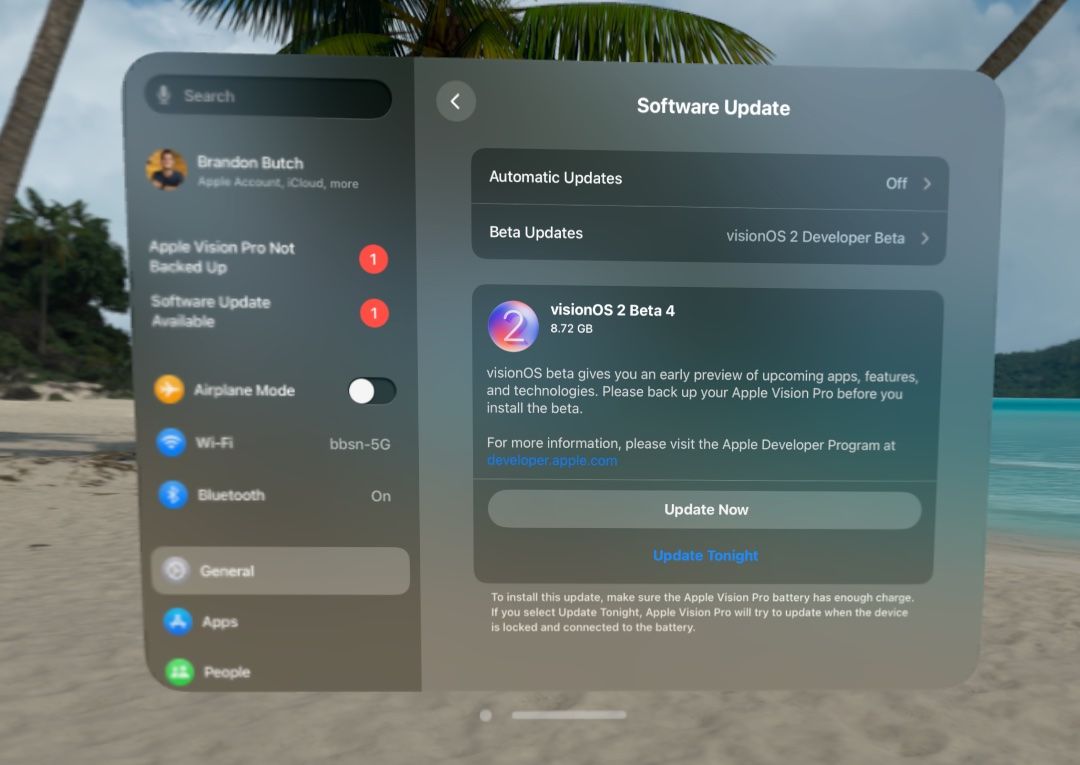Screen dimensions: 1080x765
Task: Click the Bluetooth icon
Action: (x=173, y=494)
